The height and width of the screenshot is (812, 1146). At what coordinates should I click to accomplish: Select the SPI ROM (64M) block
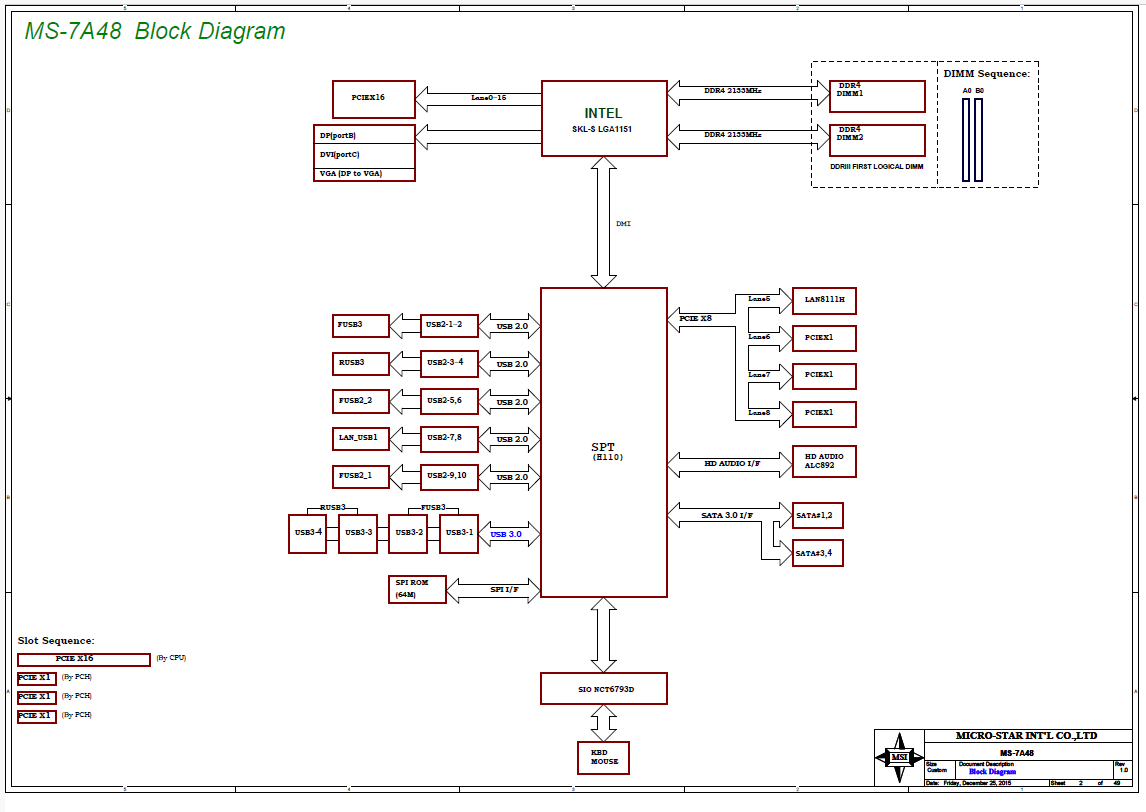(417, 589)
